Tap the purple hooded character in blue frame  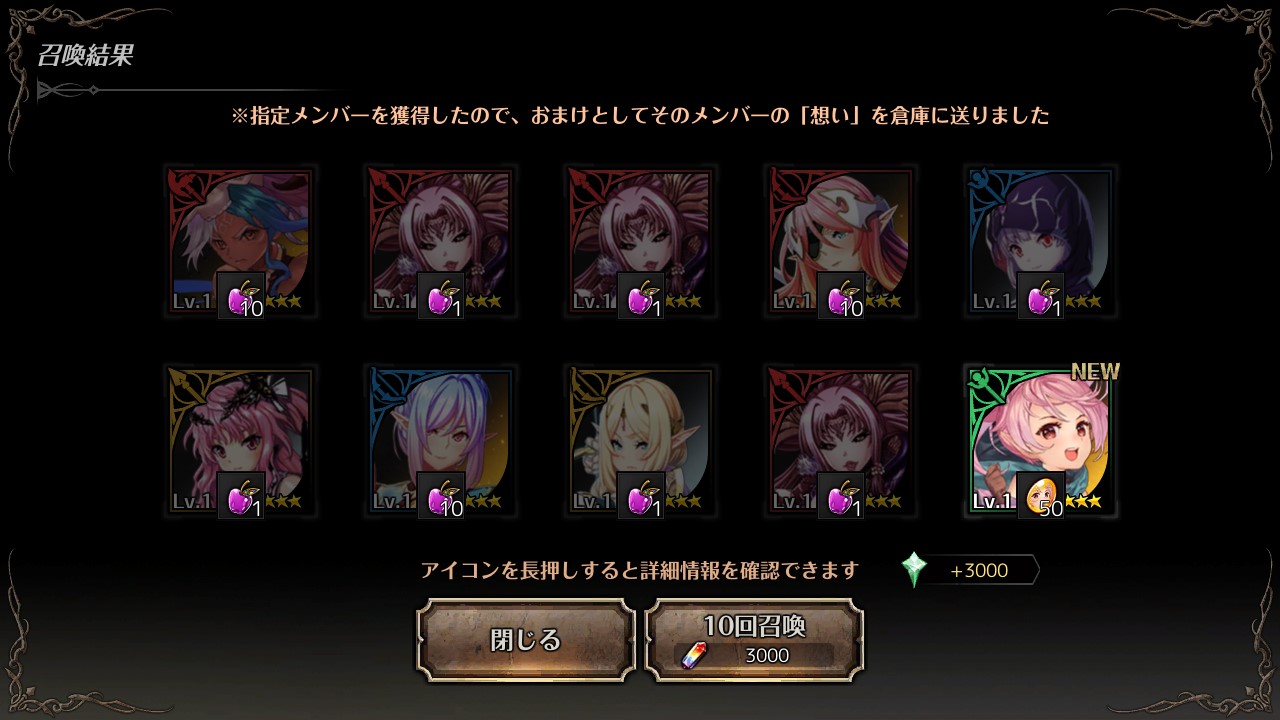pos(1040,241)
